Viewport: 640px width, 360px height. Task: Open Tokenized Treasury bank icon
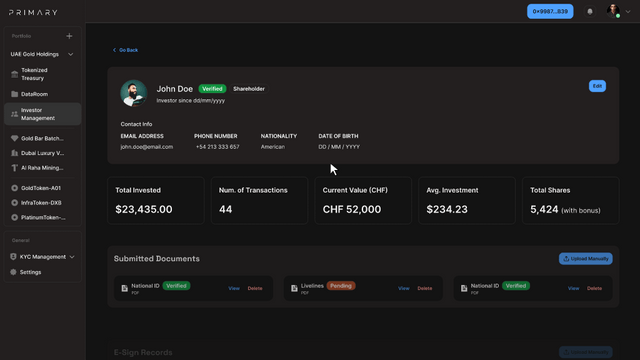pos(15,74)
